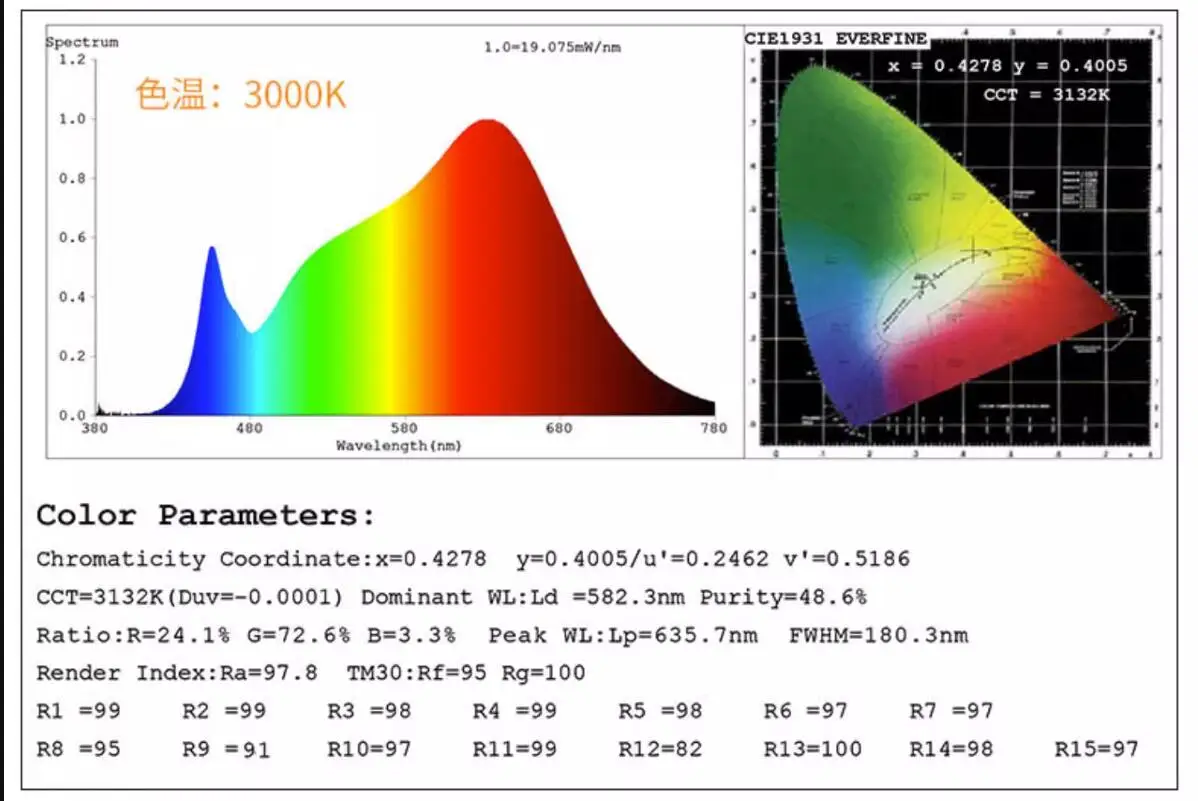This screenshot has height=801, width=1198.
Task: Click the Peak WL:Lp=635.7nm value
Action: coord(623,636)
